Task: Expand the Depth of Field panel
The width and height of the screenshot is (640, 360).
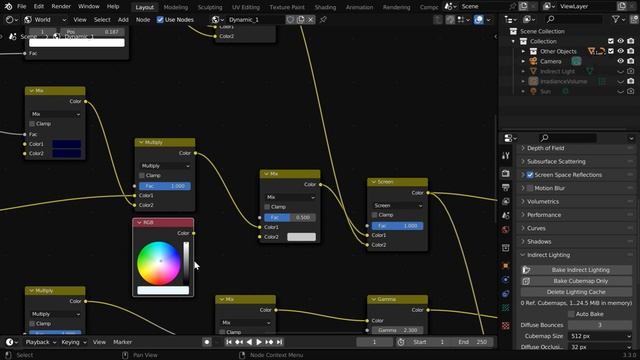Action: click(545, 148)
